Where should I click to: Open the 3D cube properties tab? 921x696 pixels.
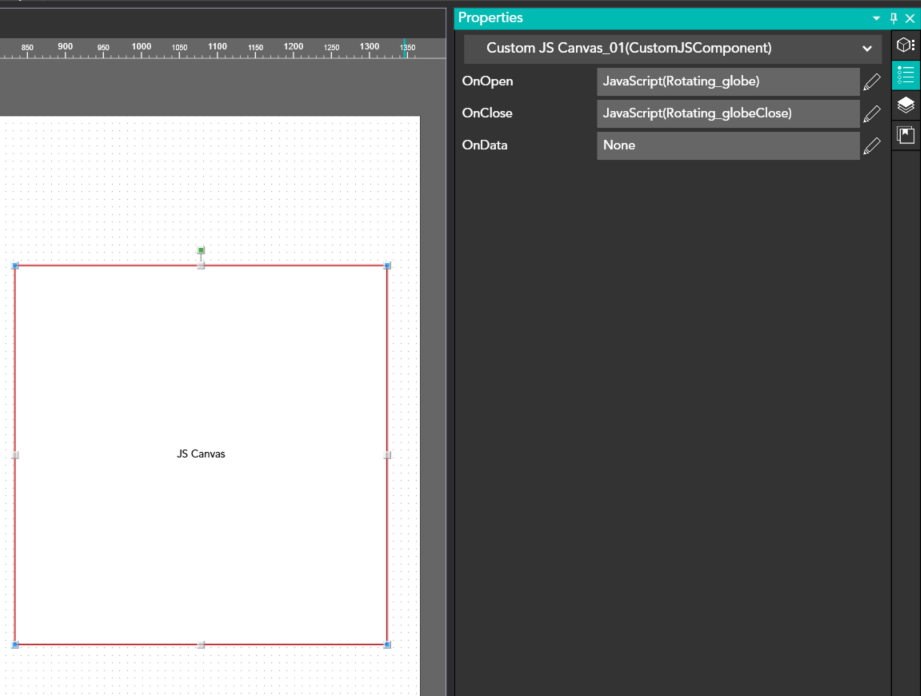pos(905,46)
